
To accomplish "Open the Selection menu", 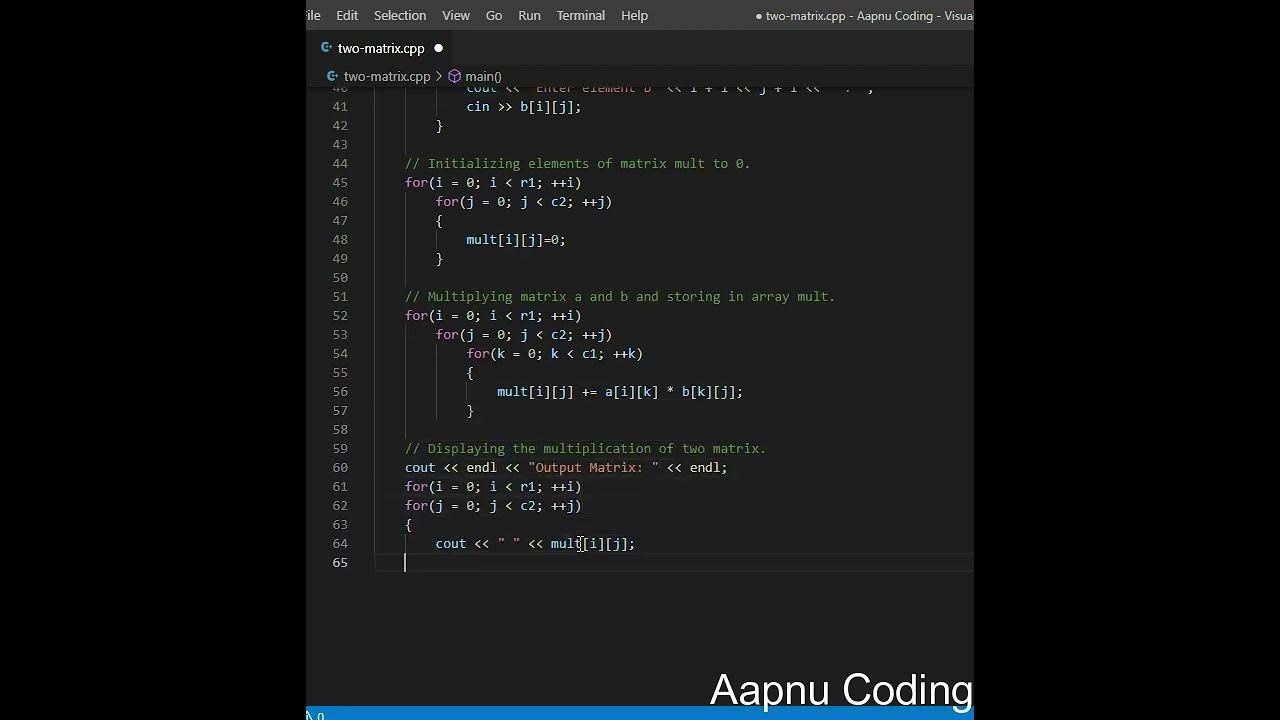I will click(x=399, y=15).
